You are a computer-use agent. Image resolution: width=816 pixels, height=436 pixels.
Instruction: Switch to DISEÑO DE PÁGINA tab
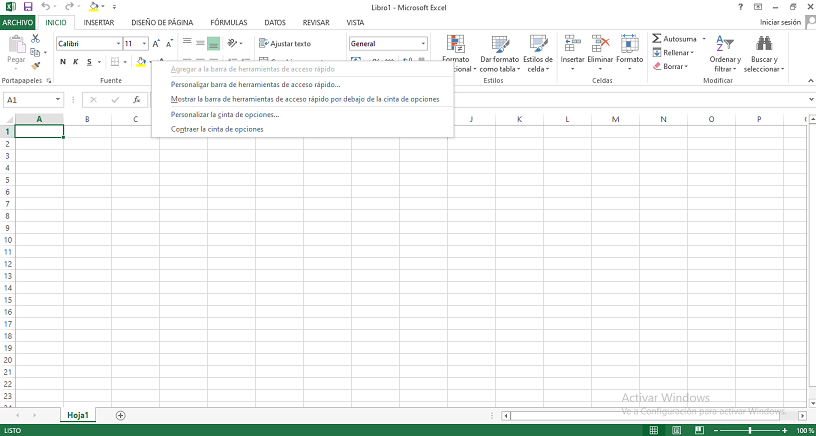point(162,22)
